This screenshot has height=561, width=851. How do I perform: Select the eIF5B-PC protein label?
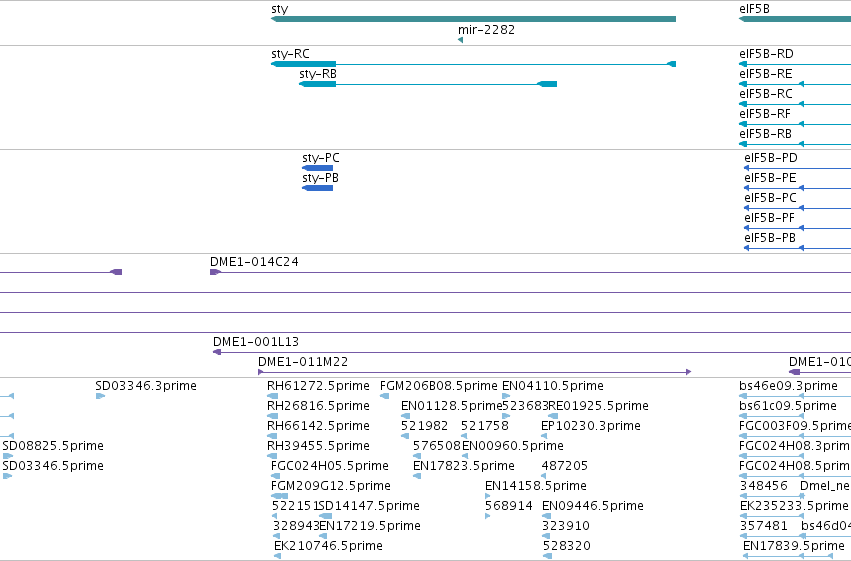click(x=771, y=198)
